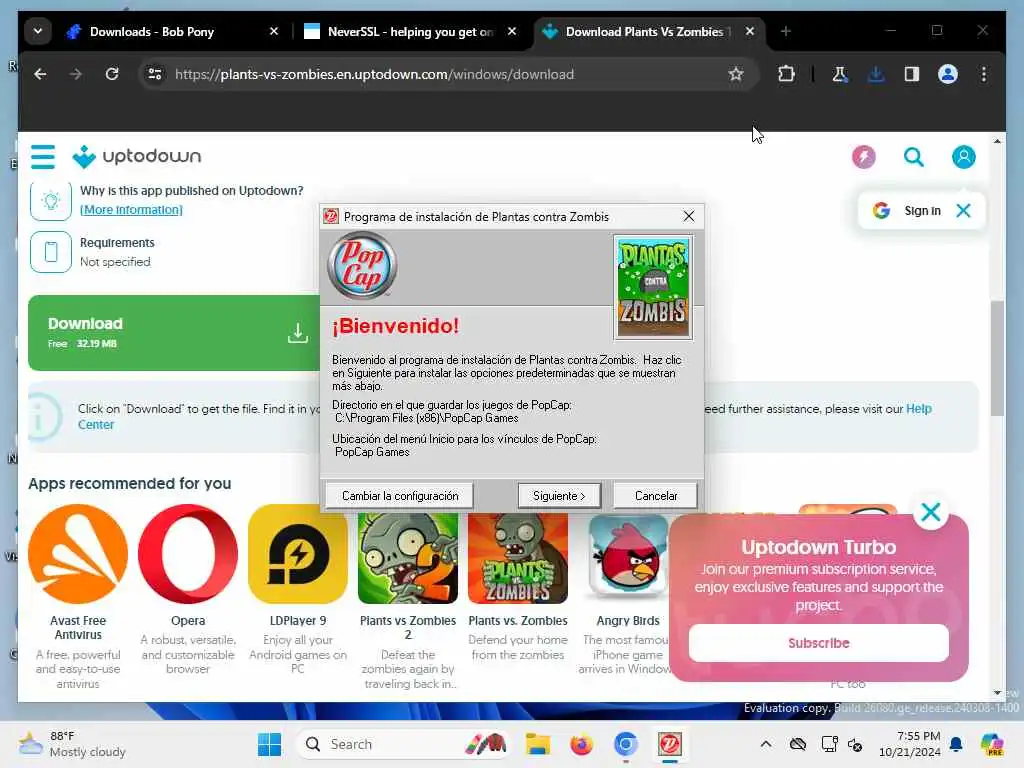Click the Uptodown logo

tap(137, 157)
